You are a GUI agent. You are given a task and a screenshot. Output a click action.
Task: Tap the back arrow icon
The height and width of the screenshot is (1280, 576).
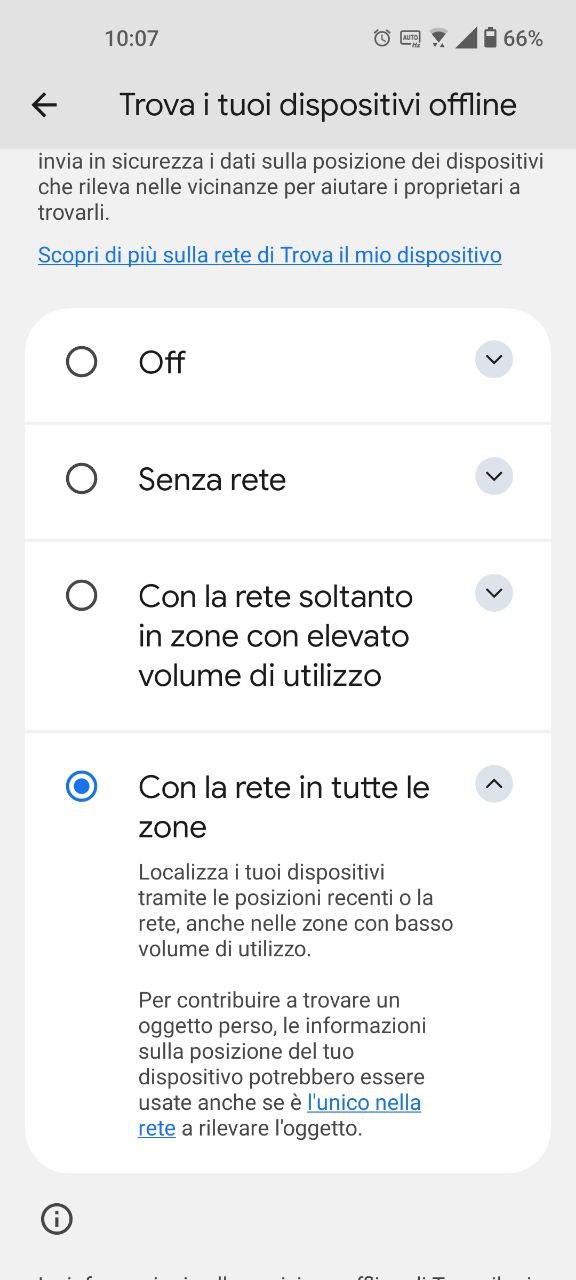(44, 104)
